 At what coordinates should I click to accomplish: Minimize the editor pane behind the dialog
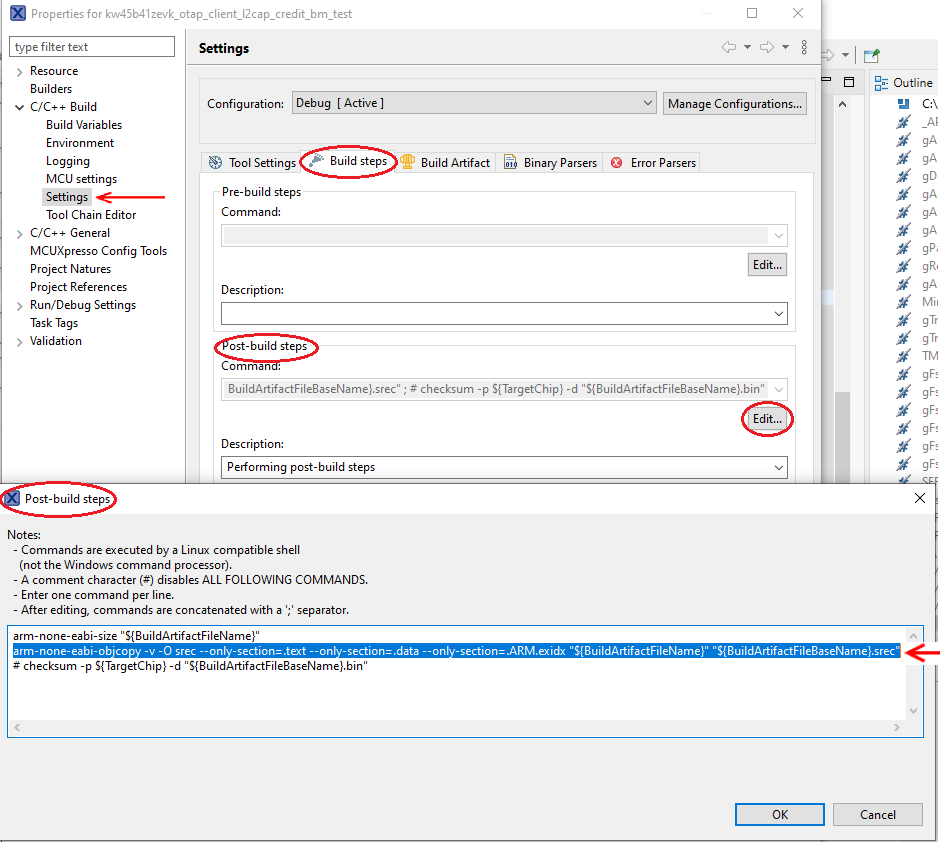[x=826, y=82]
